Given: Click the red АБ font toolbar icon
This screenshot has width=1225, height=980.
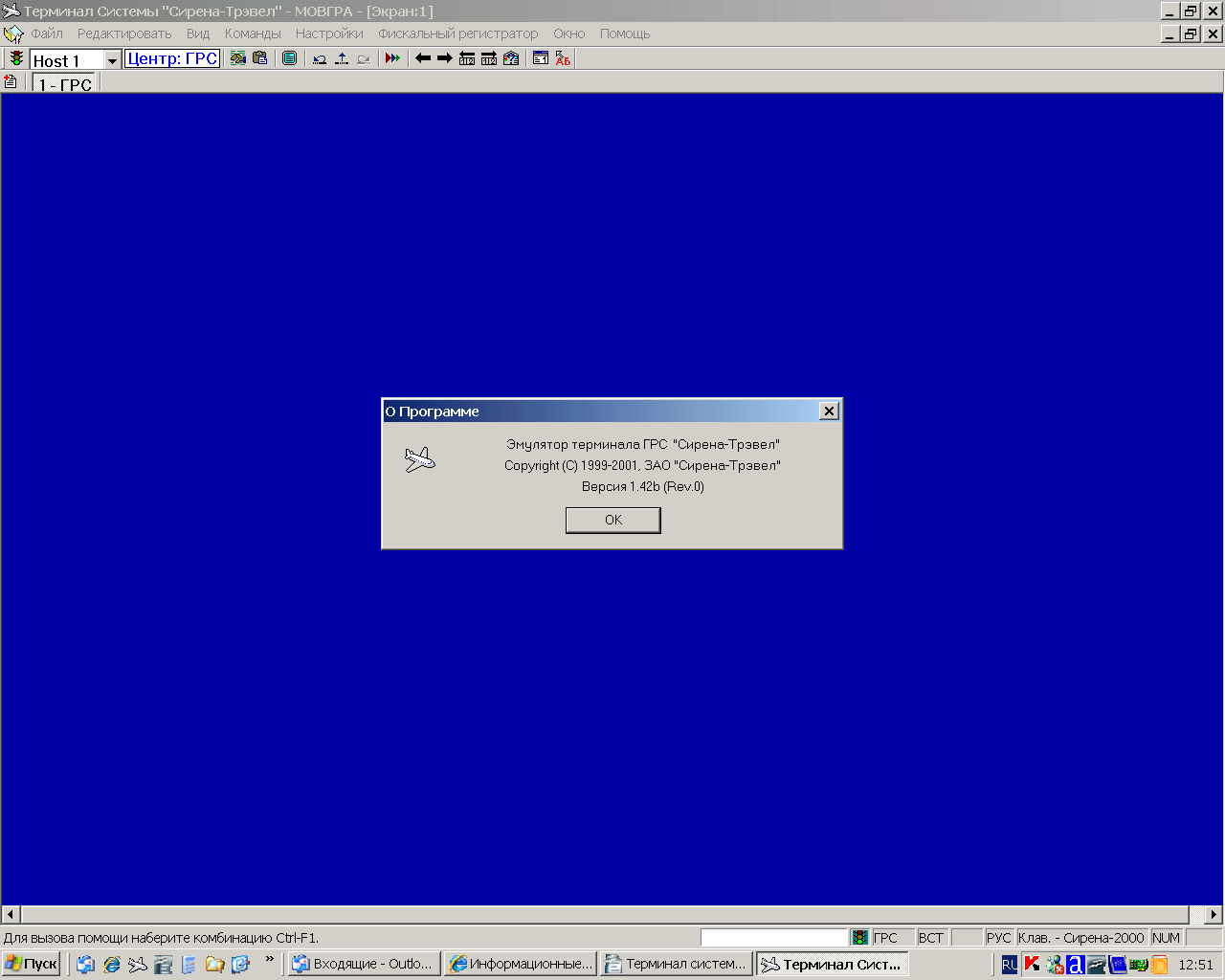Looking at the screenshot, I should pos(563,58).
